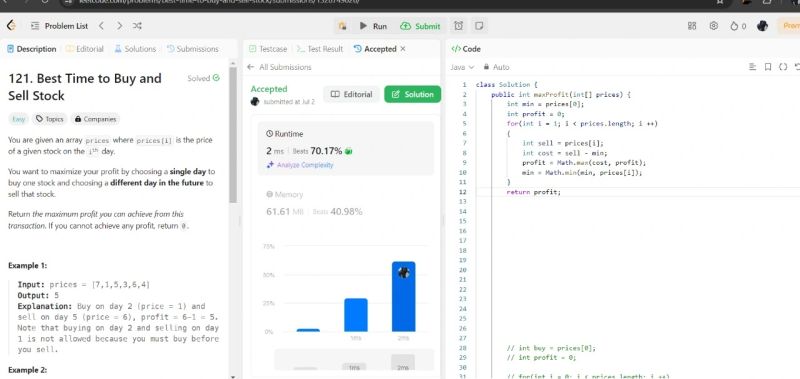Open the debugger icon beside Run
The height and width of the screenshot is (379, 800).
click(342, 26)
